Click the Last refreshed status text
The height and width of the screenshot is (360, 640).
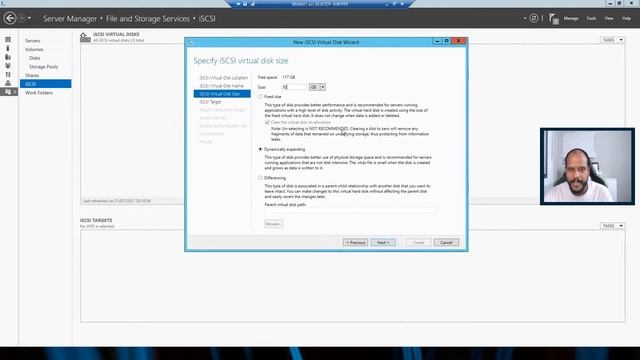(117, 201)
